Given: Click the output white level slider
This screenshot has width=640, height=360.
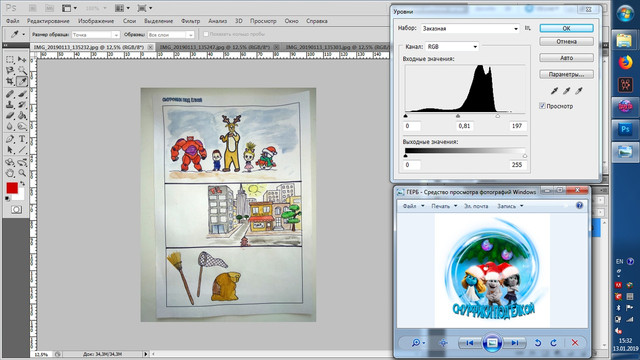Looking at the screenshot, I should pyautogui.click(x=525, y=156).
